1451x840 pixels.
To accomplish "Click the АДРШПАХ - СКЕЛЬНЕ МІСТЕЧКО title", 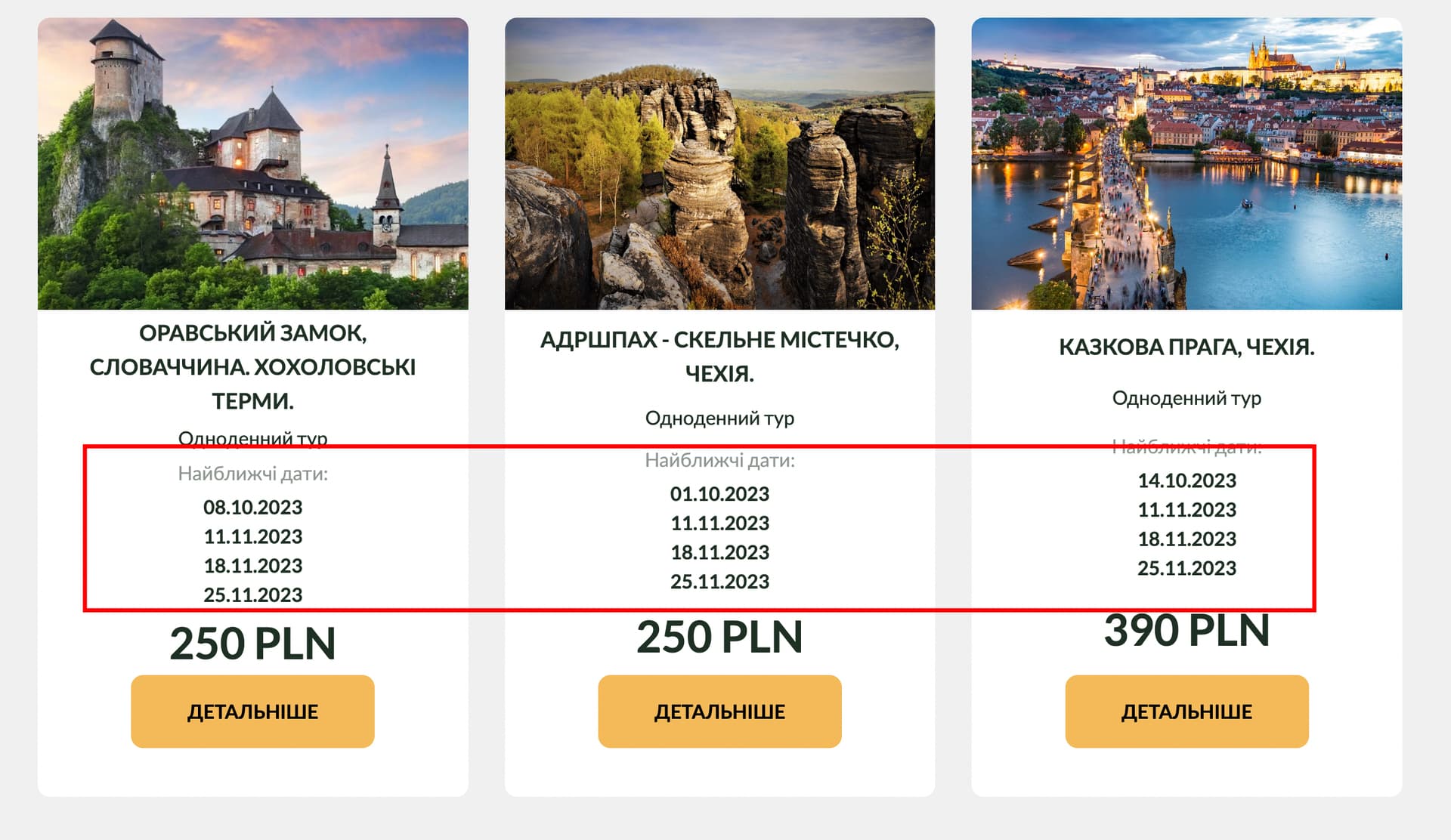I will 719,356.
